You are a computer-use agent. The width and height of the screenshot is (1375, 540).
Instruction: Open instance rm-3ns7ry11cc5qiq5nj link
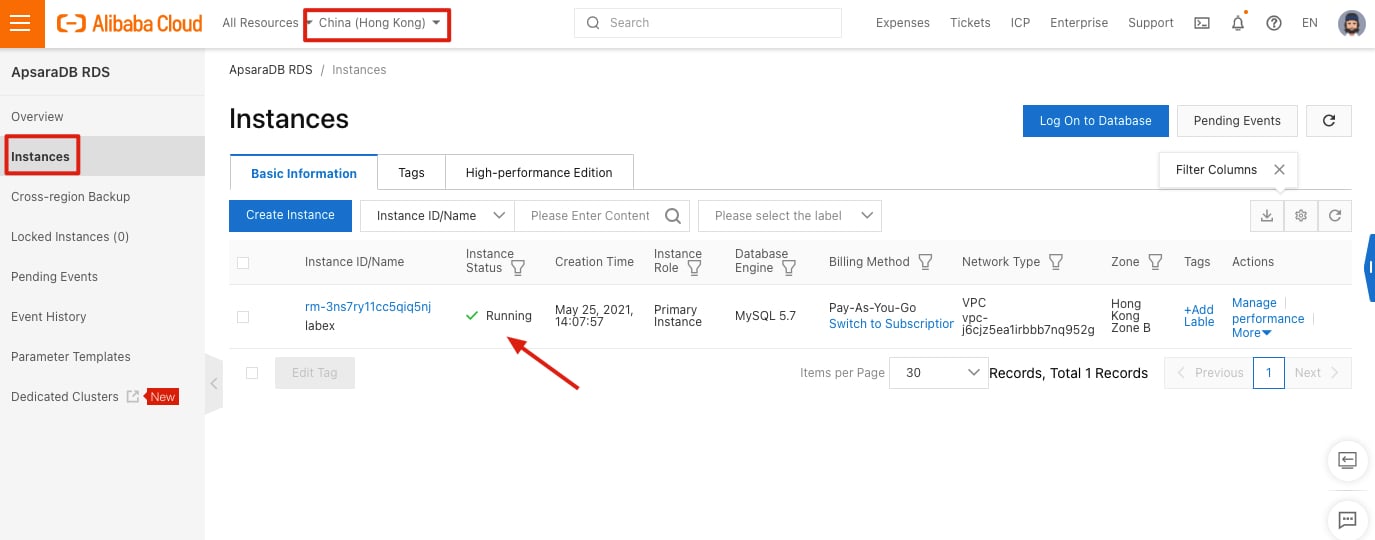[x=368, y=307]
